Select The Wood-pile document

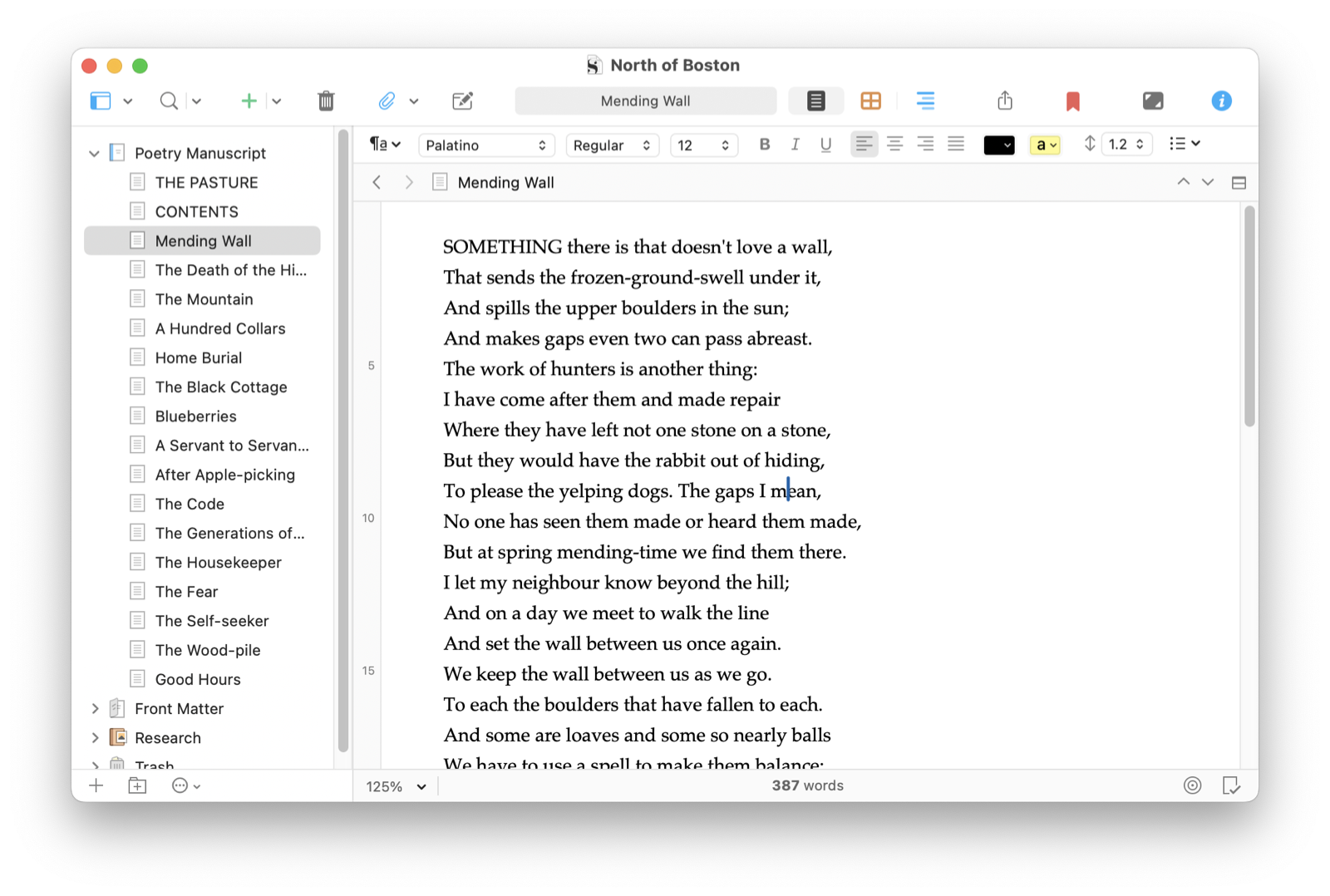pos(207,651)
